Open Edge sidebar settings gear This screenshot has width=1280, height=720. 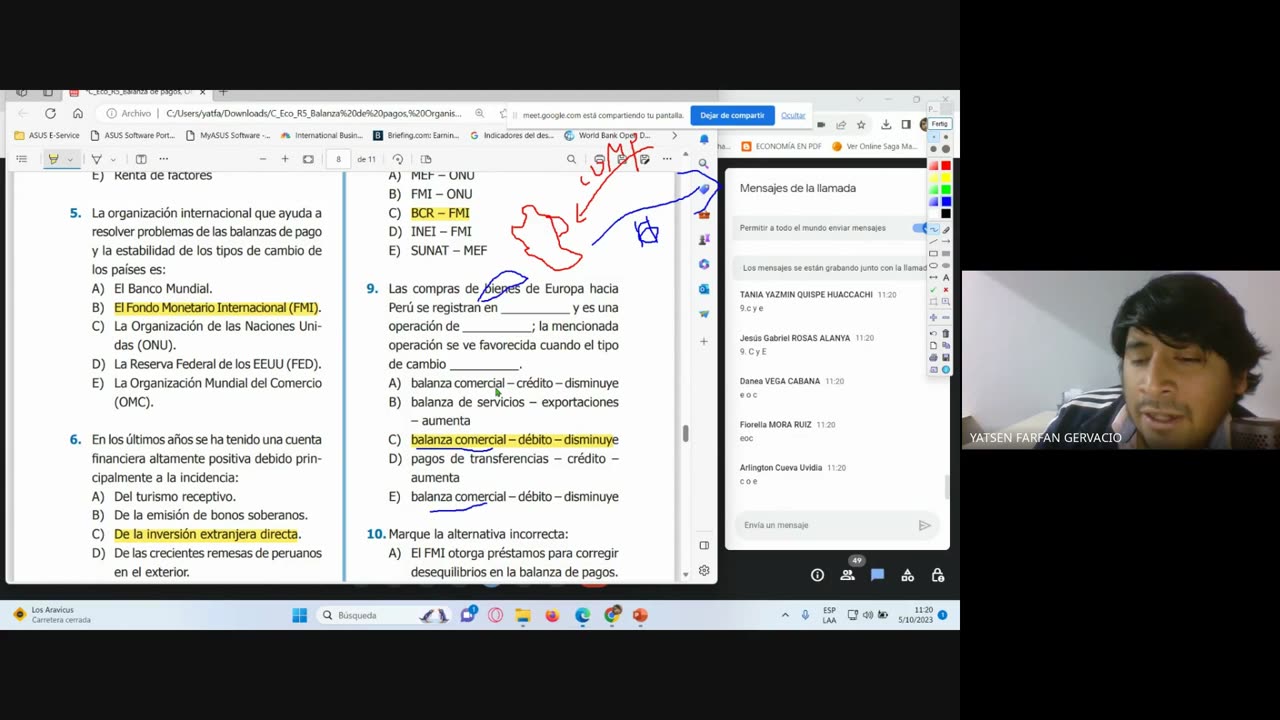(x=704, y=571)
